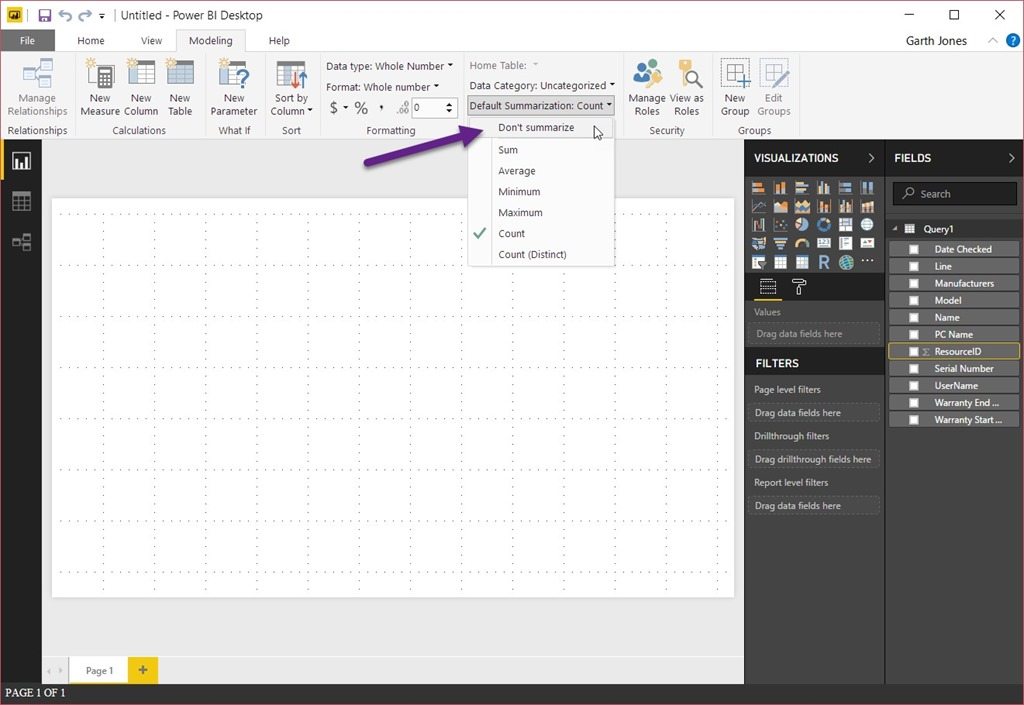This screenshot has width=1024, height=705.
Task: Check the Name field
Action: 914,317
